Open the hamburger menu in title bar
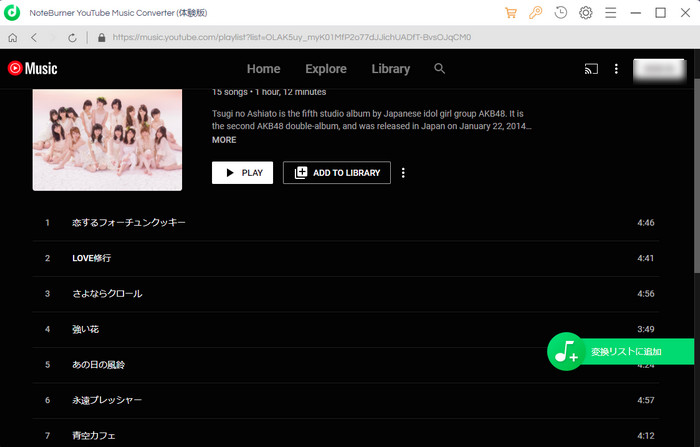This screenshot has height=447, width=700. [611, 13]
